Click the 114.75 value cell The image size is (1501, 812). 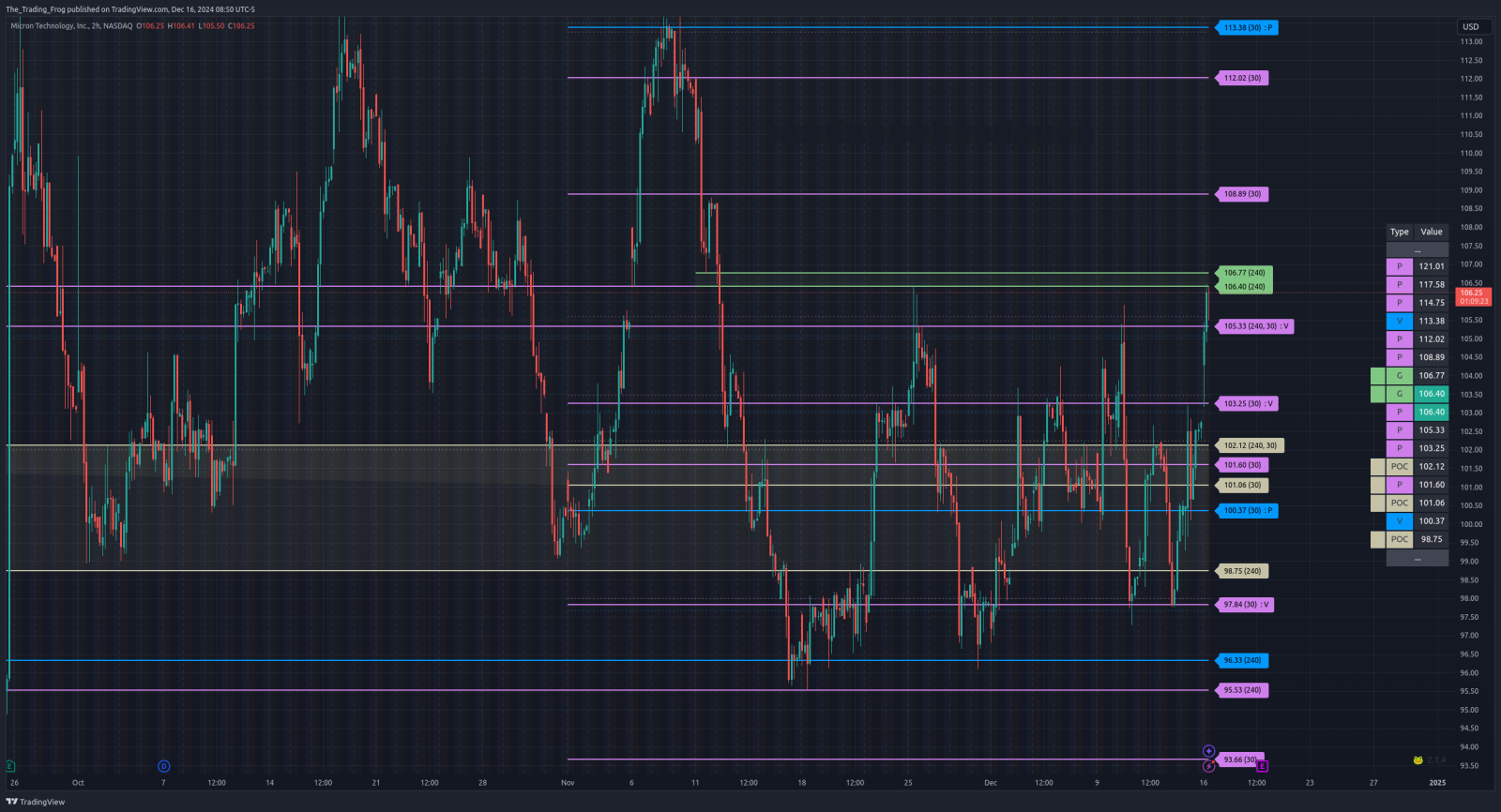click(1432, 303)
